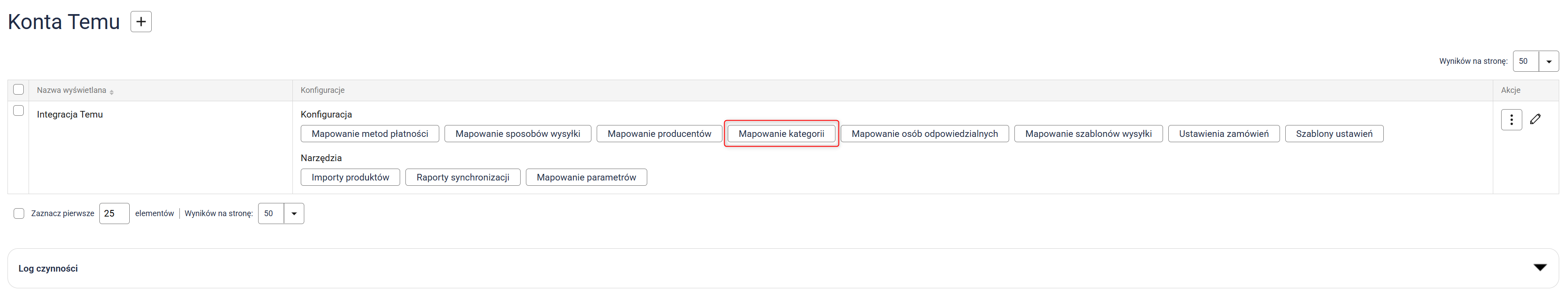Open Ustawienia zamówień
The width and height of the screenshot is (1568, 298).
[1223, 133]
